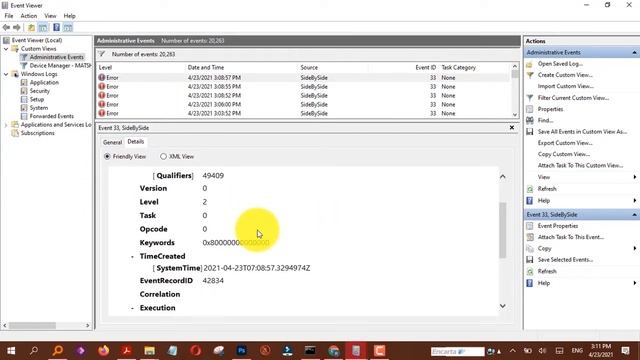Close the Event 33 preview pane
Screen dimensions: 640x360
pyautogui.click(x=512, y=128)
